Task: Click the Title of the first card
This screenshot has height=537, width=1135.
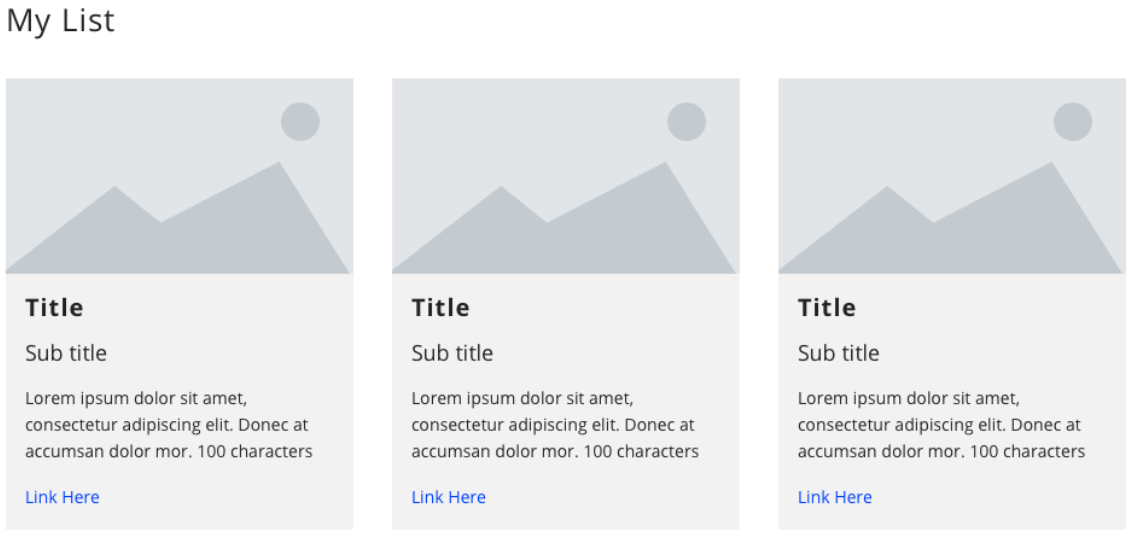Action: (54, 308)
